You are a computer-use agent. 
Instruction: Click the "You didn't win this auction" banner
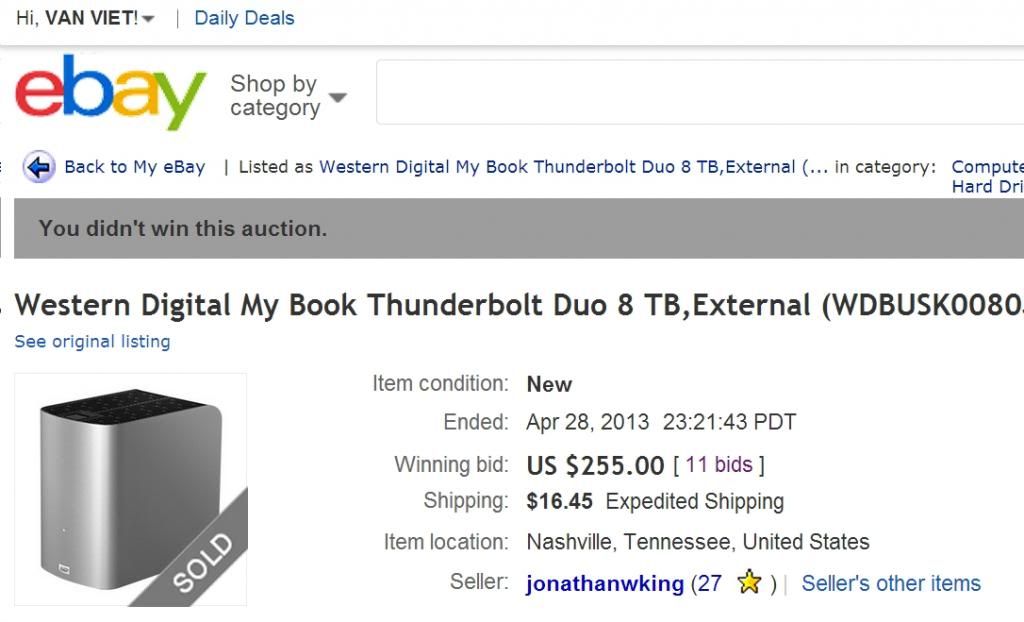(x=519, y=229)
